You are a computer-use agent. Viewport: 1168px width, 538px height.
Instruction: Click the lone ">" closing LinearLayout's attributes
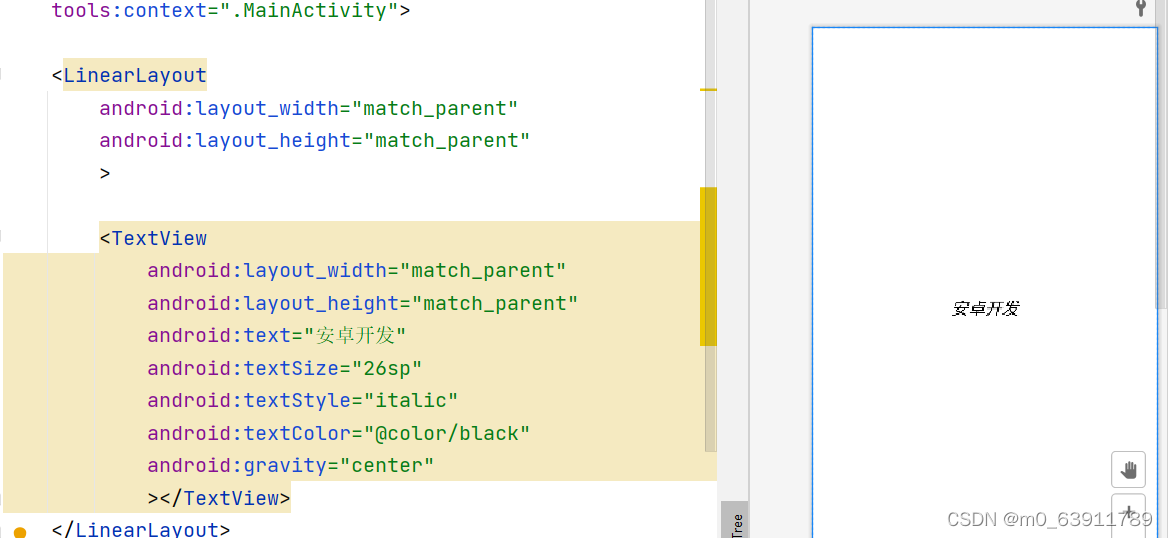click(105, 173)
